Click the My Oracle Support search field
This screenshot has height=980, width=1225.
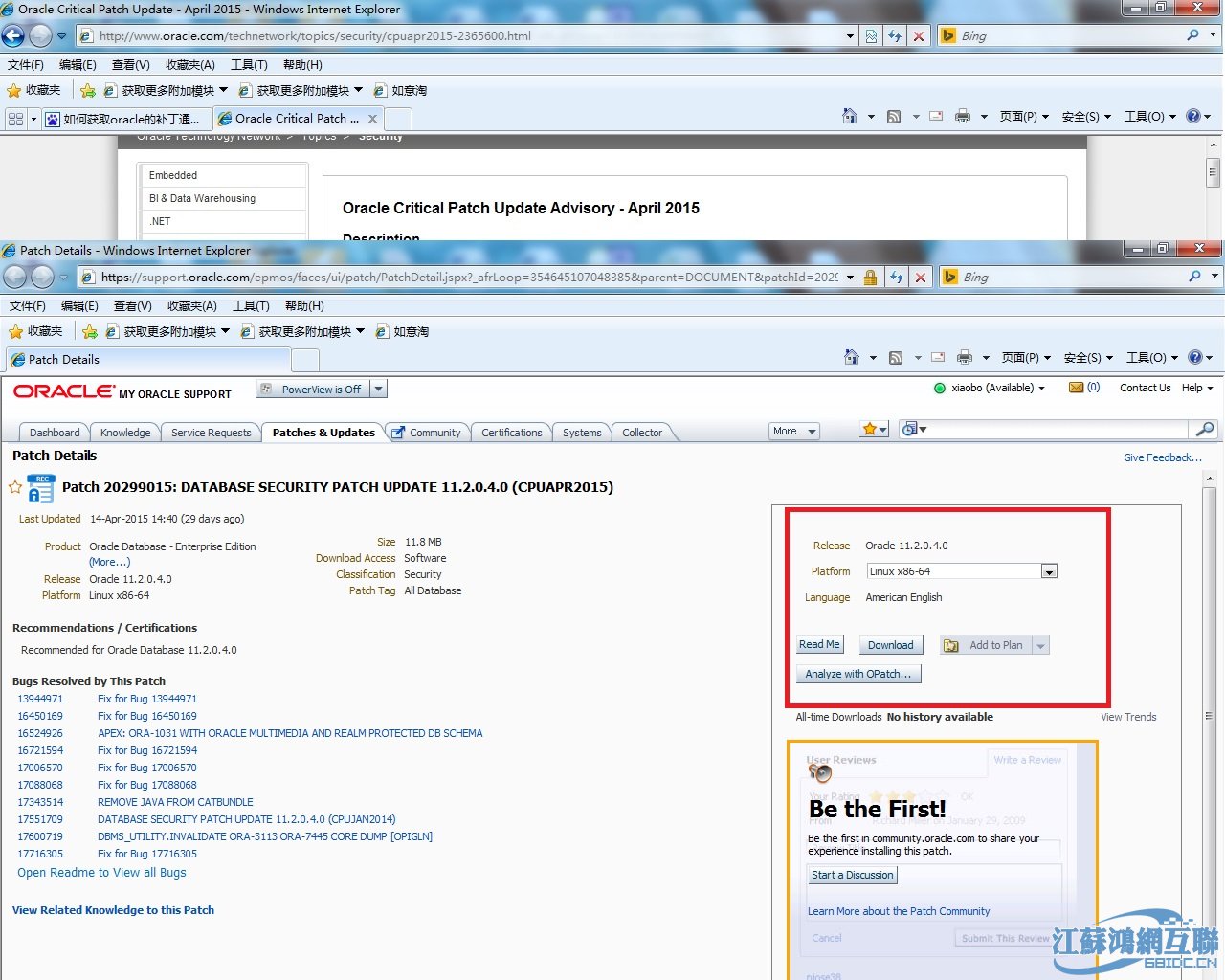(1059, 429)
